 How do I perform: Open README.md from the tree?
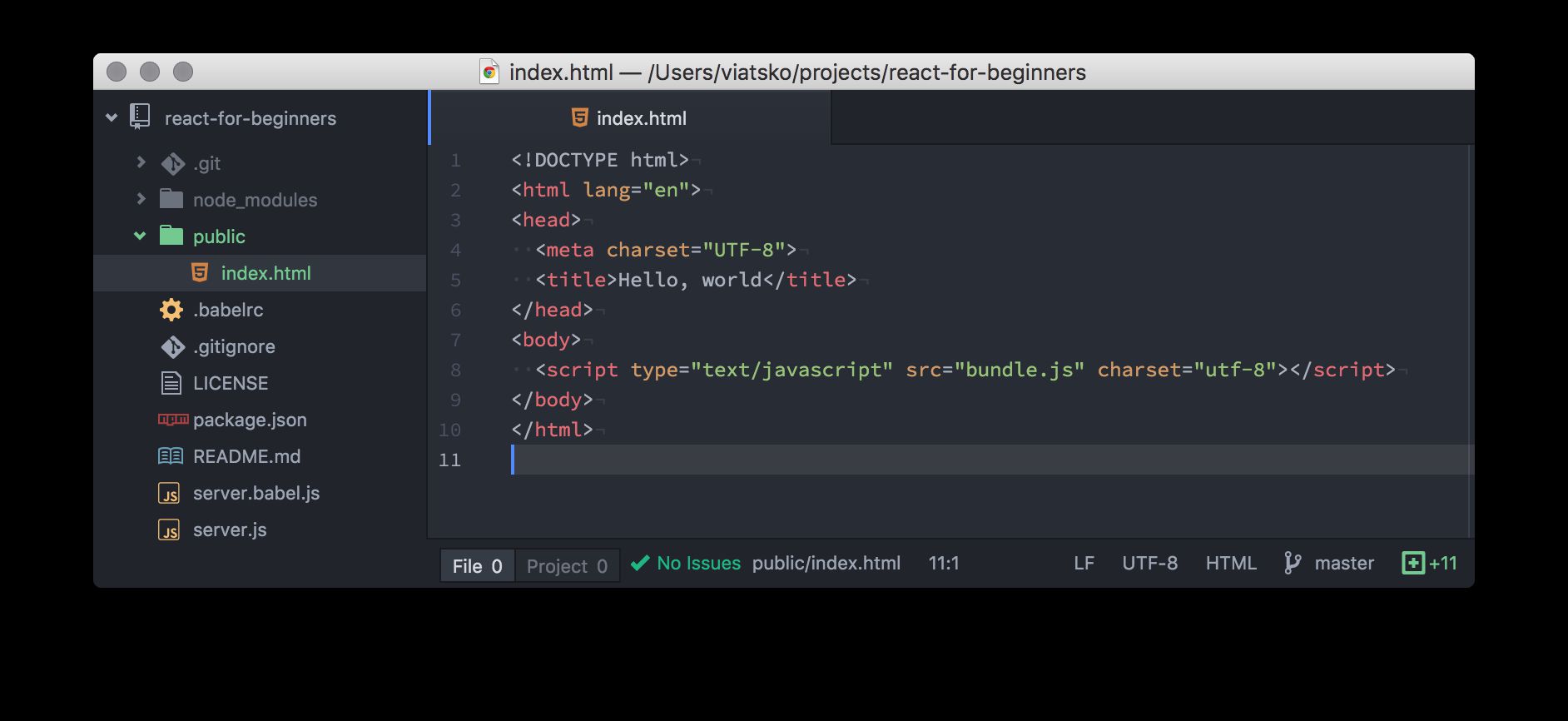click(247, 456)
